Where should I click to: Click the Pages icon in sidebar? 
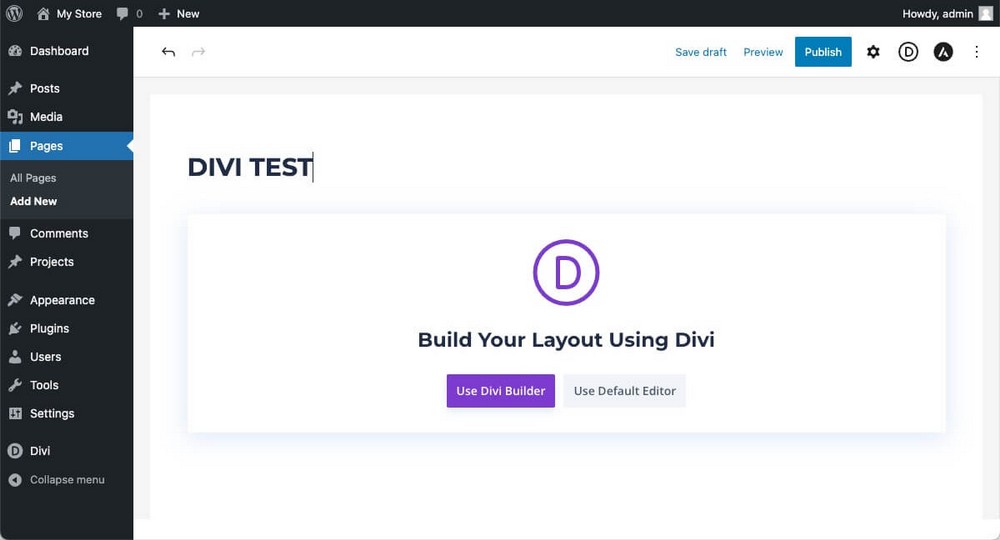(15, 146)
